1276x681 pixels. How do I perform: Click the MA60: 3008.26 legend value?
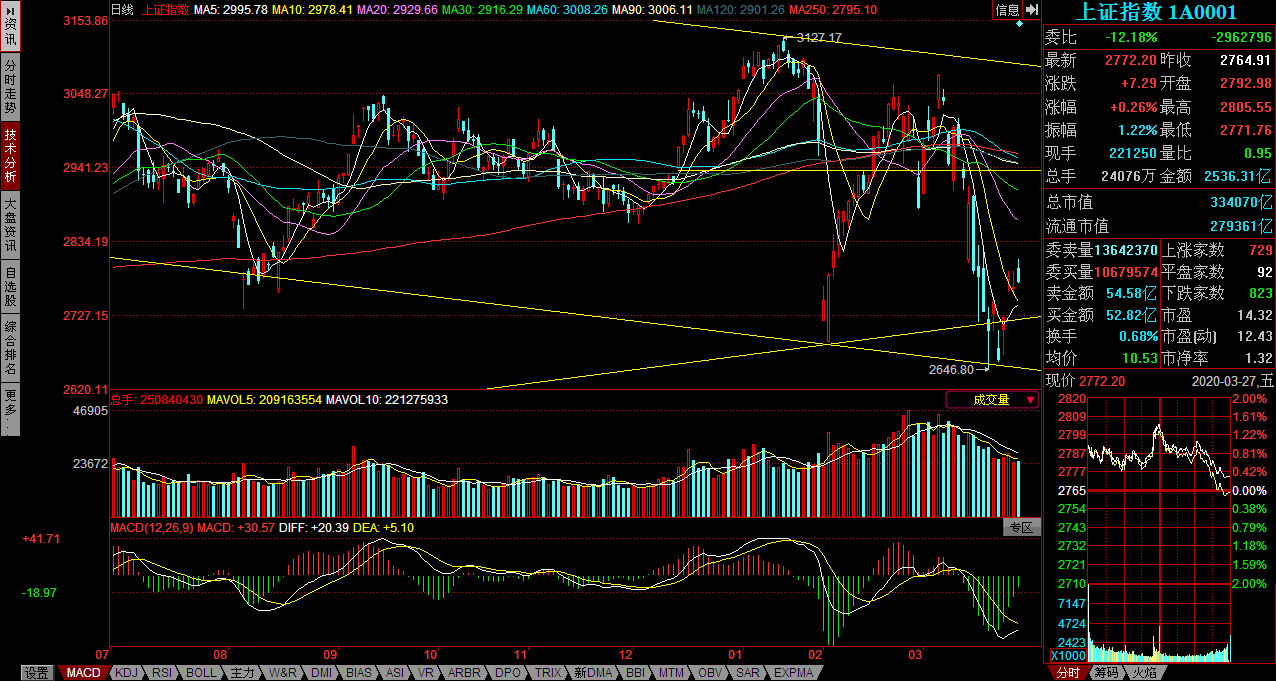click(567, 10)
